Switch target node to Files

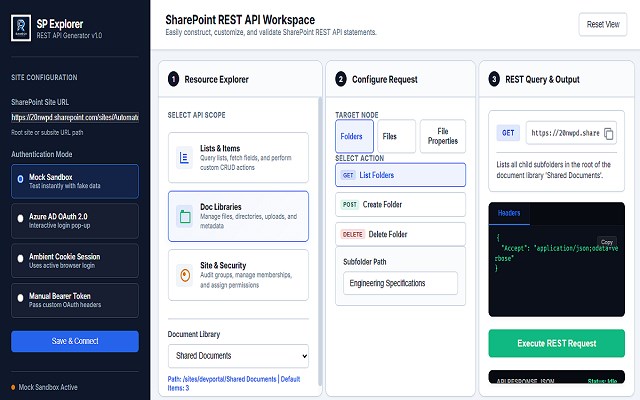(396, 136)
